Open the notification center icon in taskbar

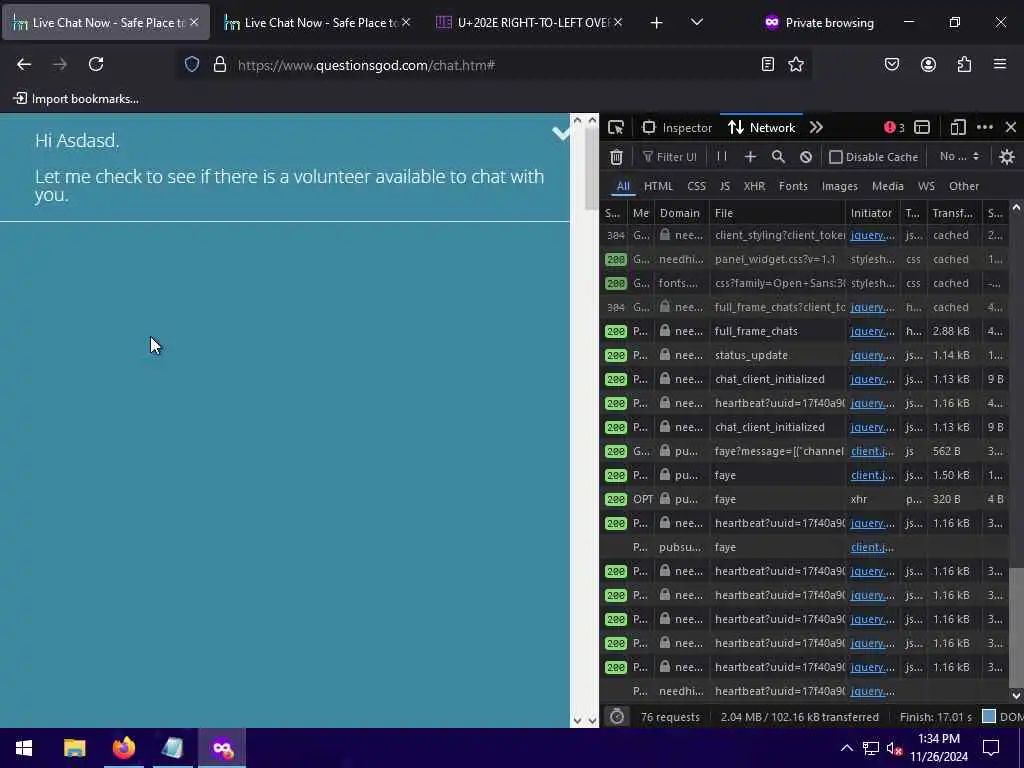coord(991,748)
